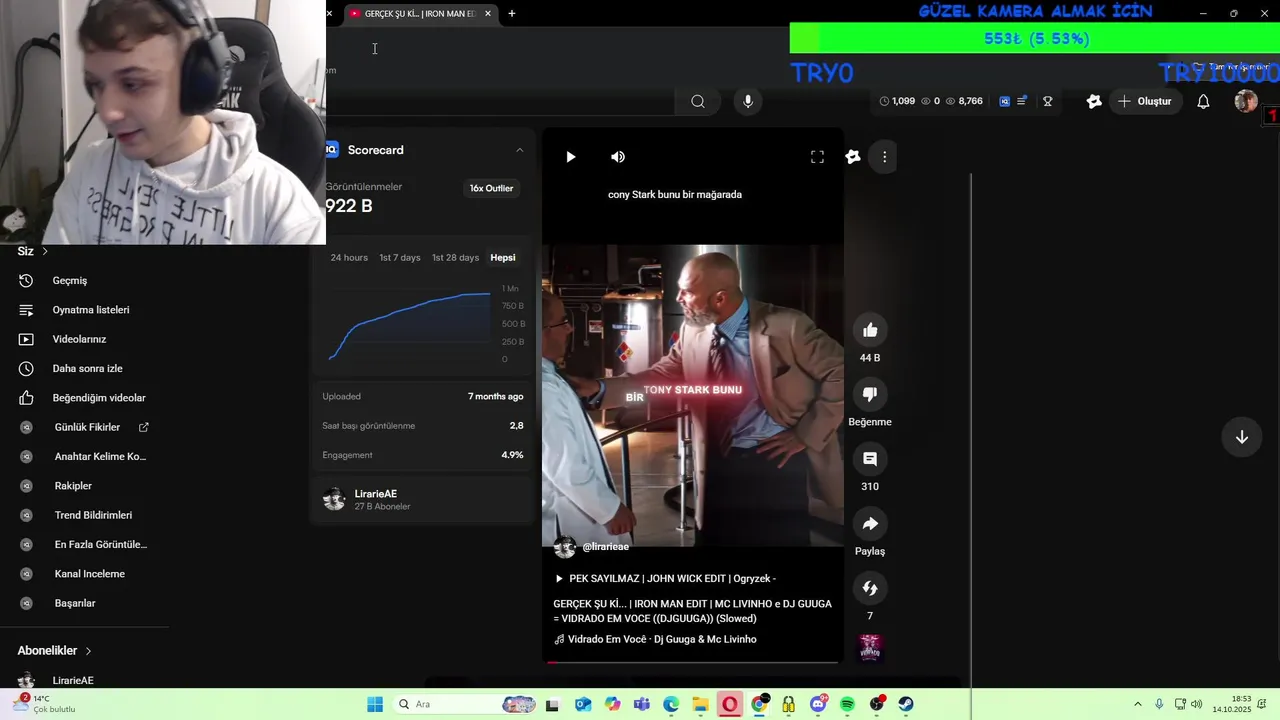The width and height of the screenshot is (1280, 720).
Task: Open the comments showing 310
Action: coord(870,459)
